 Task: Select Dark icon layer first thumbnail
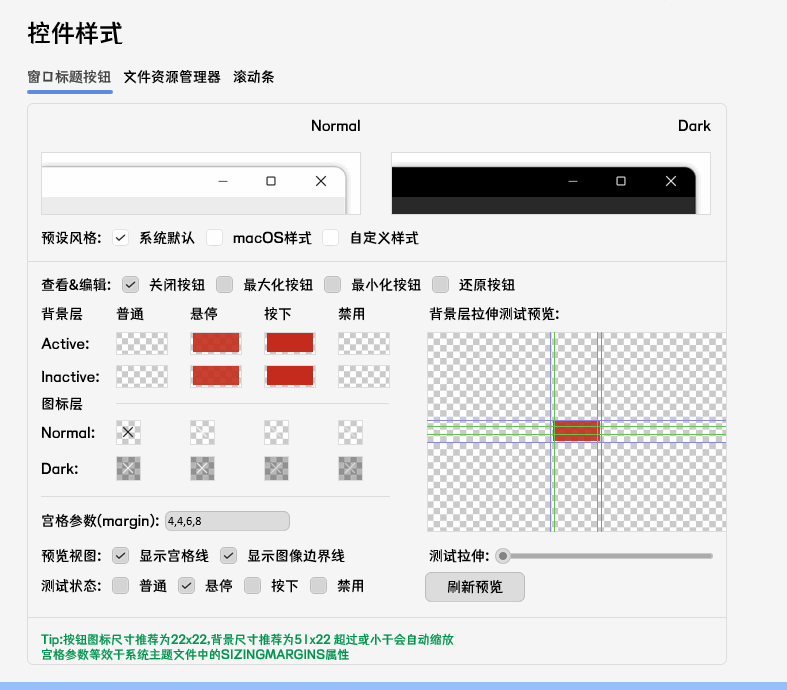click(x=128, y=468)
